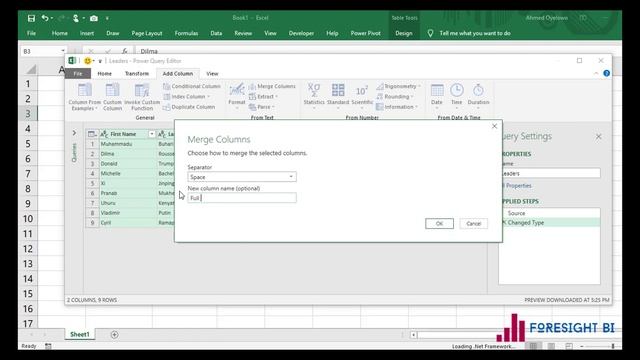Click the macro record icon in status bar
Image resolution: width=640 pixels, height=360 pixels.
tap(48, 346)
